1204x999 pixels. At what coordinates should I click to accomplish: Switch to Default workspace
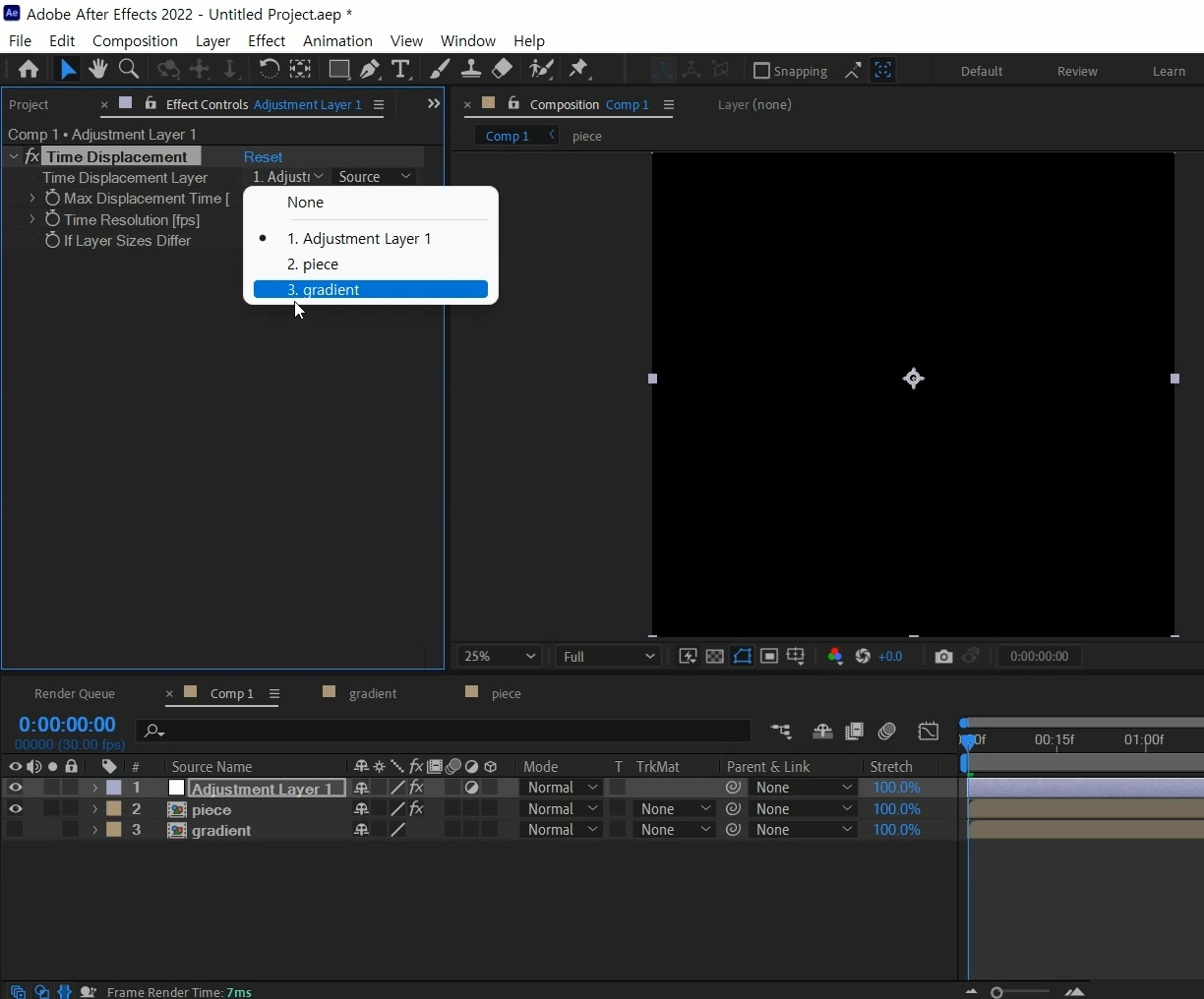coord(982,72)
